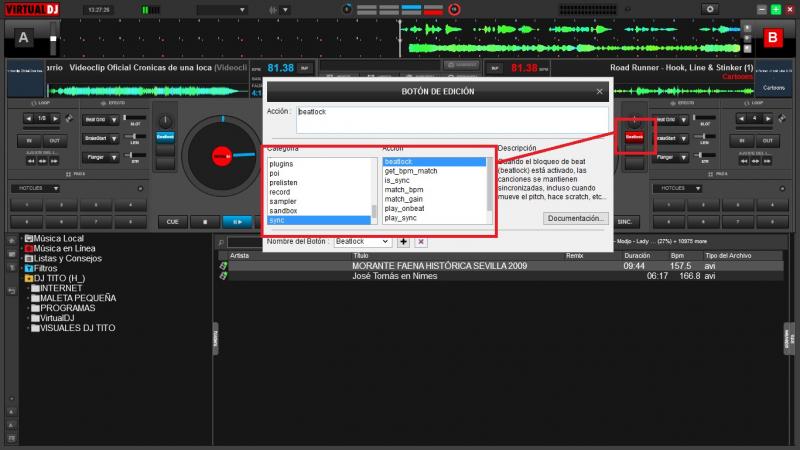Click the plus add button in dialog
Screen dimensions: 800x450
[403, 242]
